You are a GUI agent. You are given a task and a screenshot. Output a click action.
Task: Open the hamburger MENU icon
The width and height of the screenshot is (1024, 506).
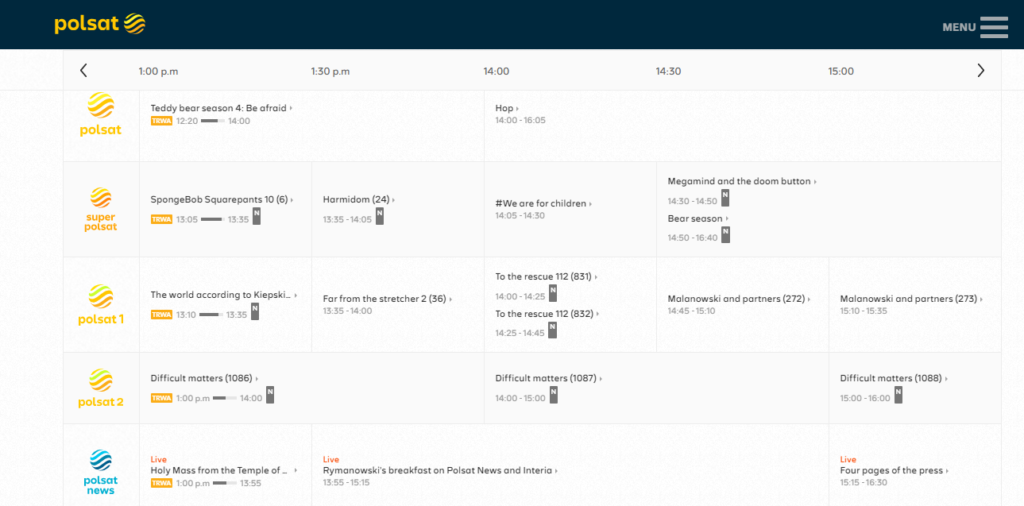click(x=994, y=27)
